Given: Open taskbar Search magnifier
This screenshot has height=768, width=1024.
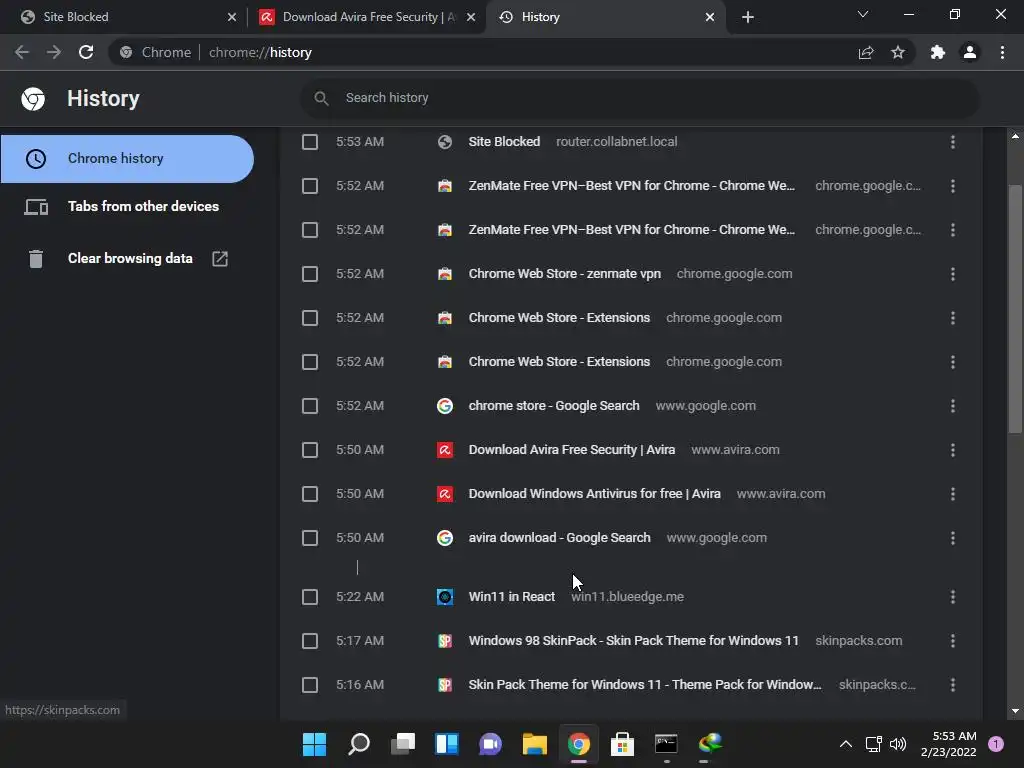Looking at the screenshot, I should [x=359, y=744].
